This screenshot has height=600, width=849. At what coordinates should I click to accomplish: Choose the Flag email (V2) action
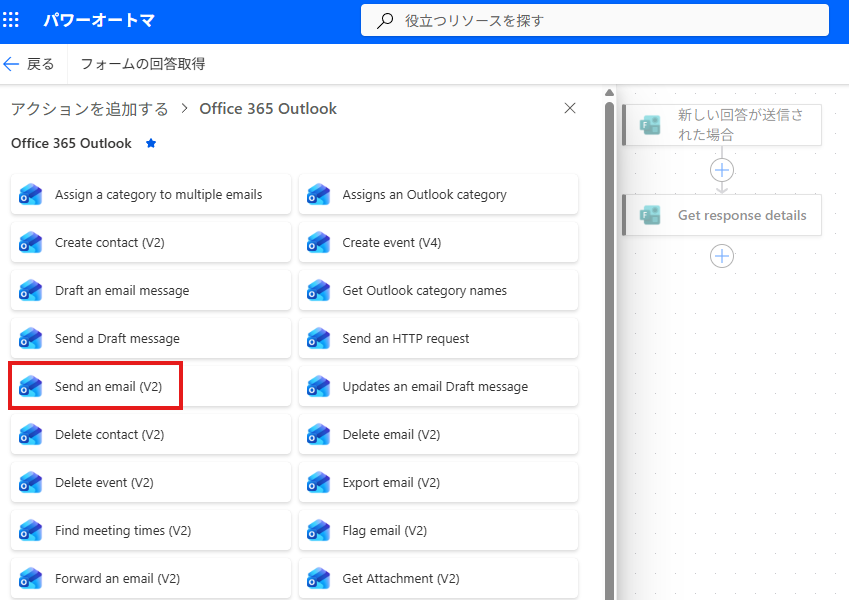point(439,530)
